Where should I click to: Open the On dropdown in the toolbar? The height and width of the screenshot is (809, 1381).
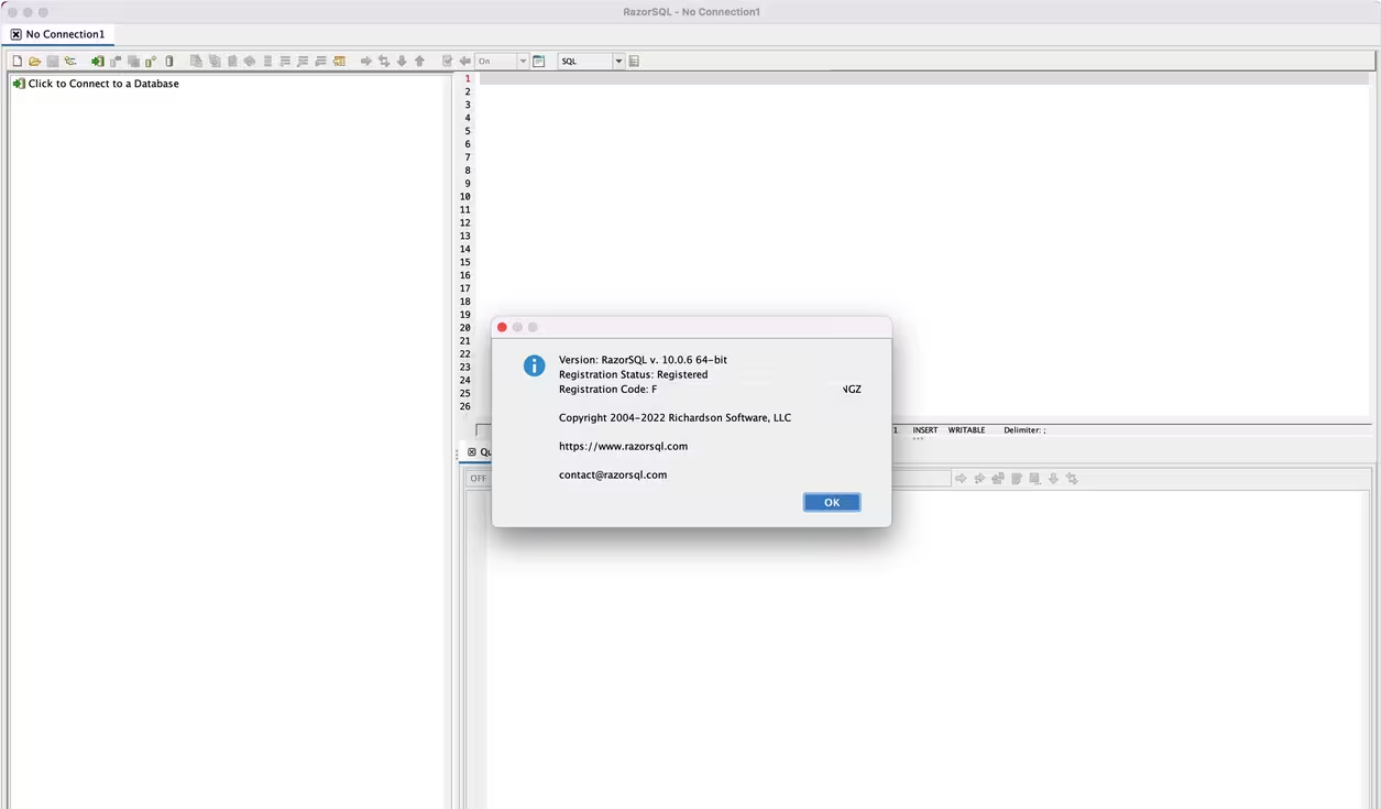[502, 61]
